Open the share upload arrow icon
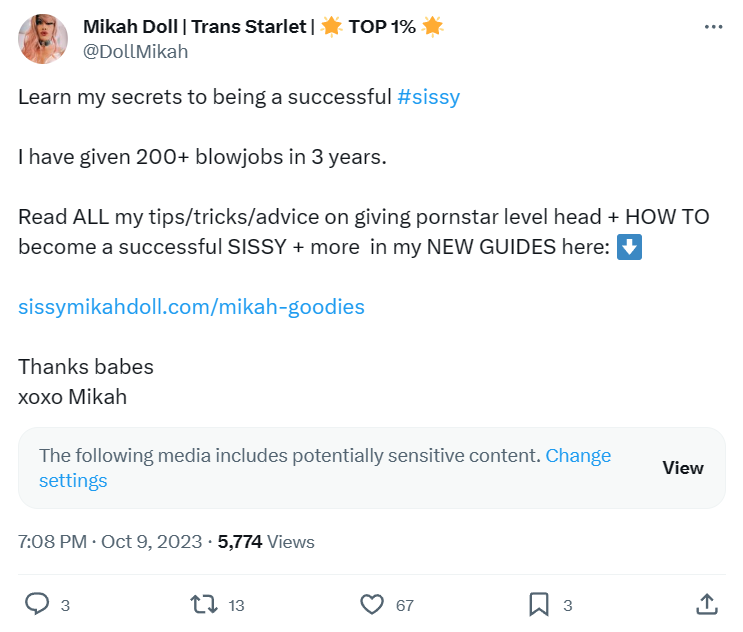Viewport: 743px width, 632px height. coord(707,605)
